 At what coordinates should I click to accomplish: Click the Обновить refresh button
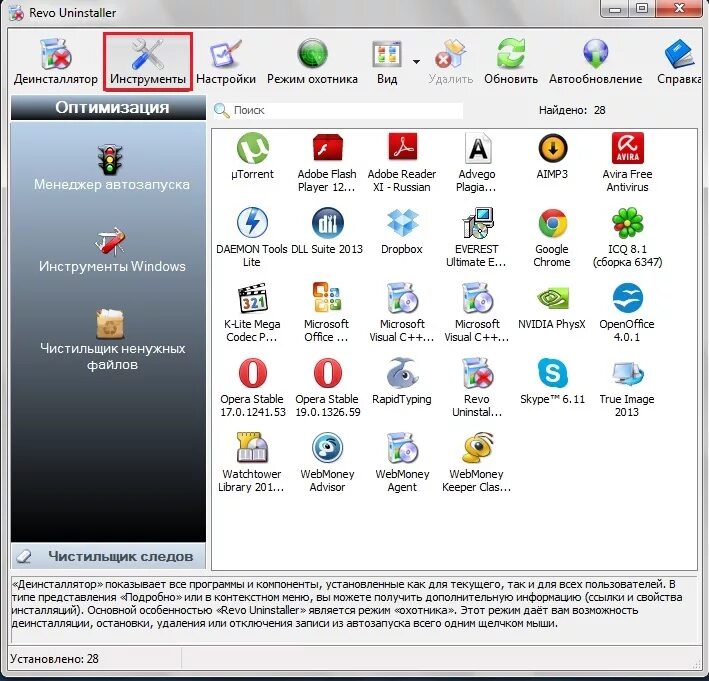pos(511,62)
